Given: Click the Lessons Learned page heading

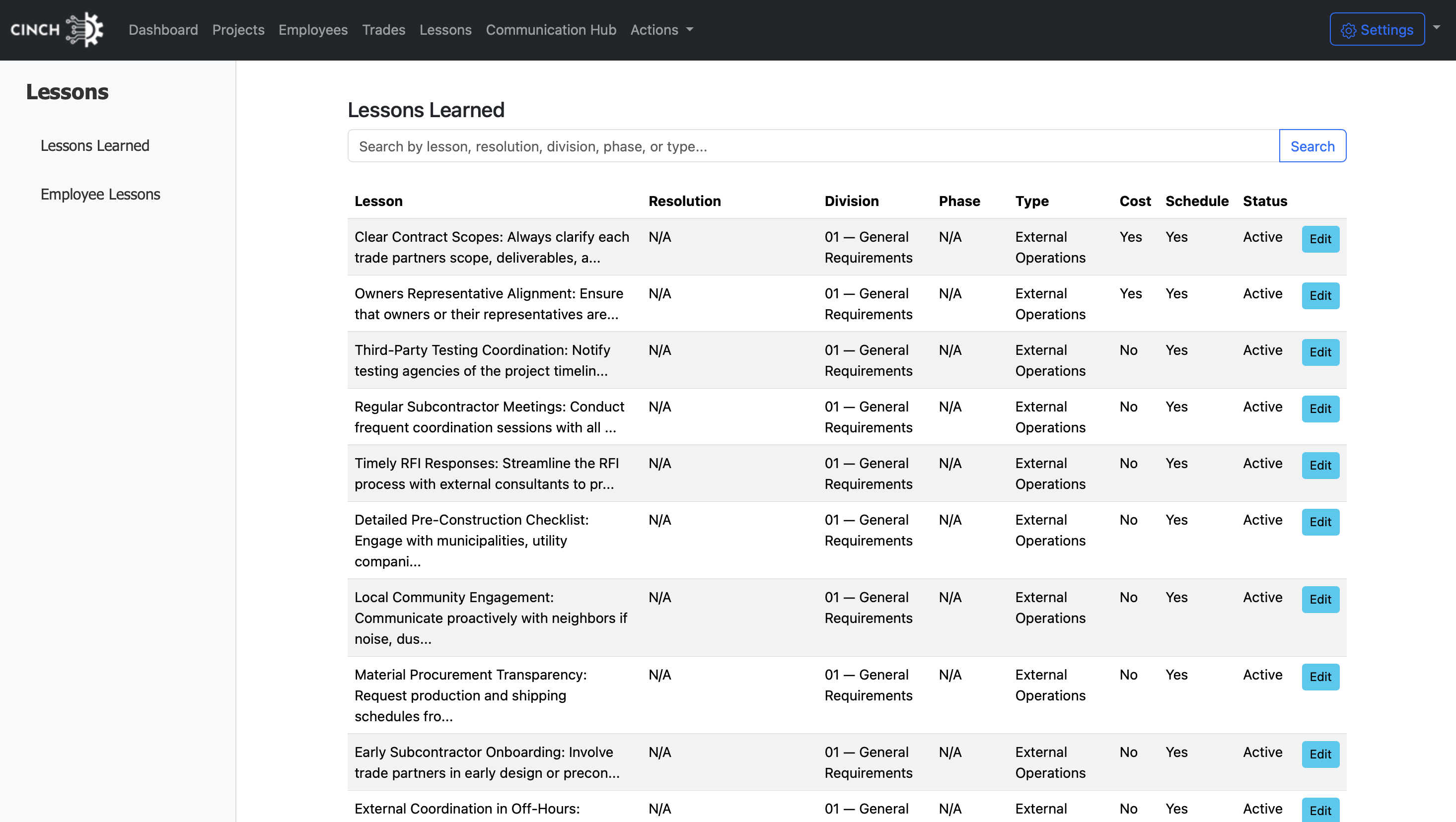Looking at the screenshot, I should coord(426,110).
